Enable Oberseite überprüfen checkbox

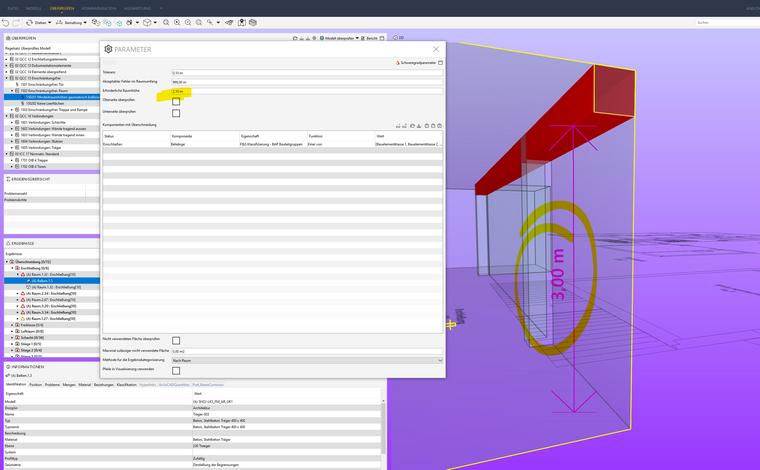[176, 101]
